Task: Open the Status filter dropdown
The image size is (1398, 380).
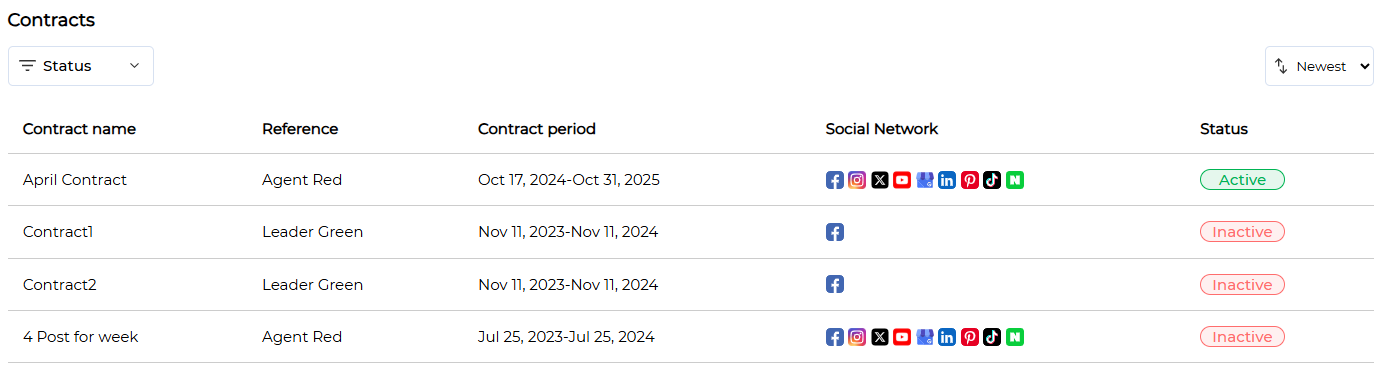Action: tap(81, 66)
